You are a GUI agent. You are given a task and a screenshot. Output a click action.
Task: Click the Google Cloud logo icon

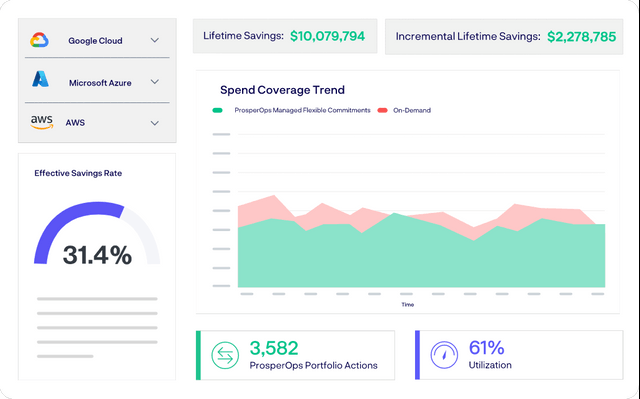click(40, 40)
